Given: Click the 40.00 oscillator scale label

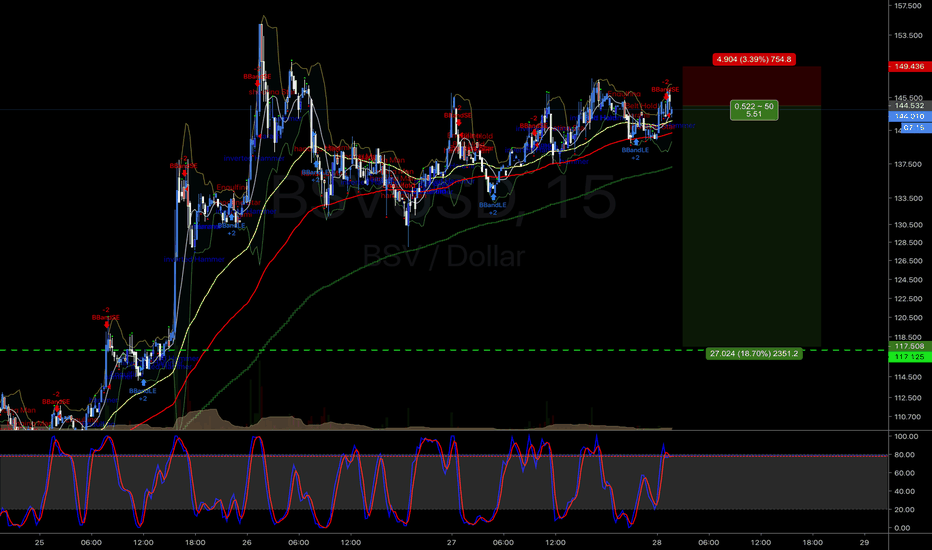Looking at the screenshot, I should click(x=904, y=492).
